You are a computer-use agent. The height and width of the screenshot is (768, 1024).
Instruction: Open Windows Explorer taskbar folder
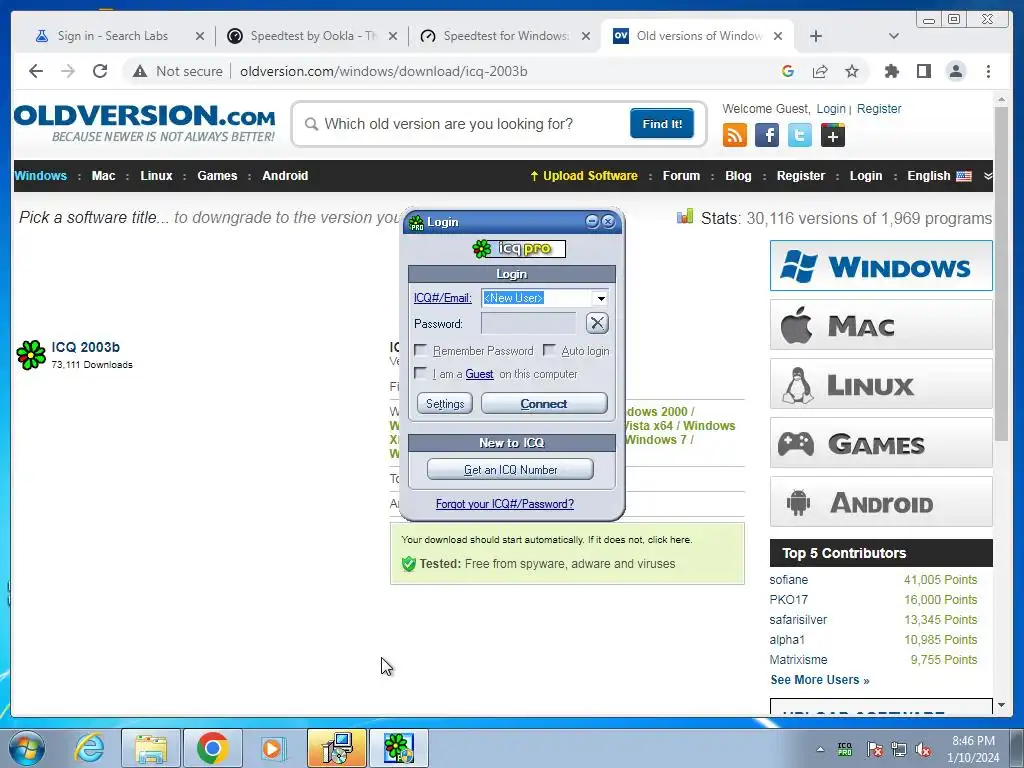(150, 748)
